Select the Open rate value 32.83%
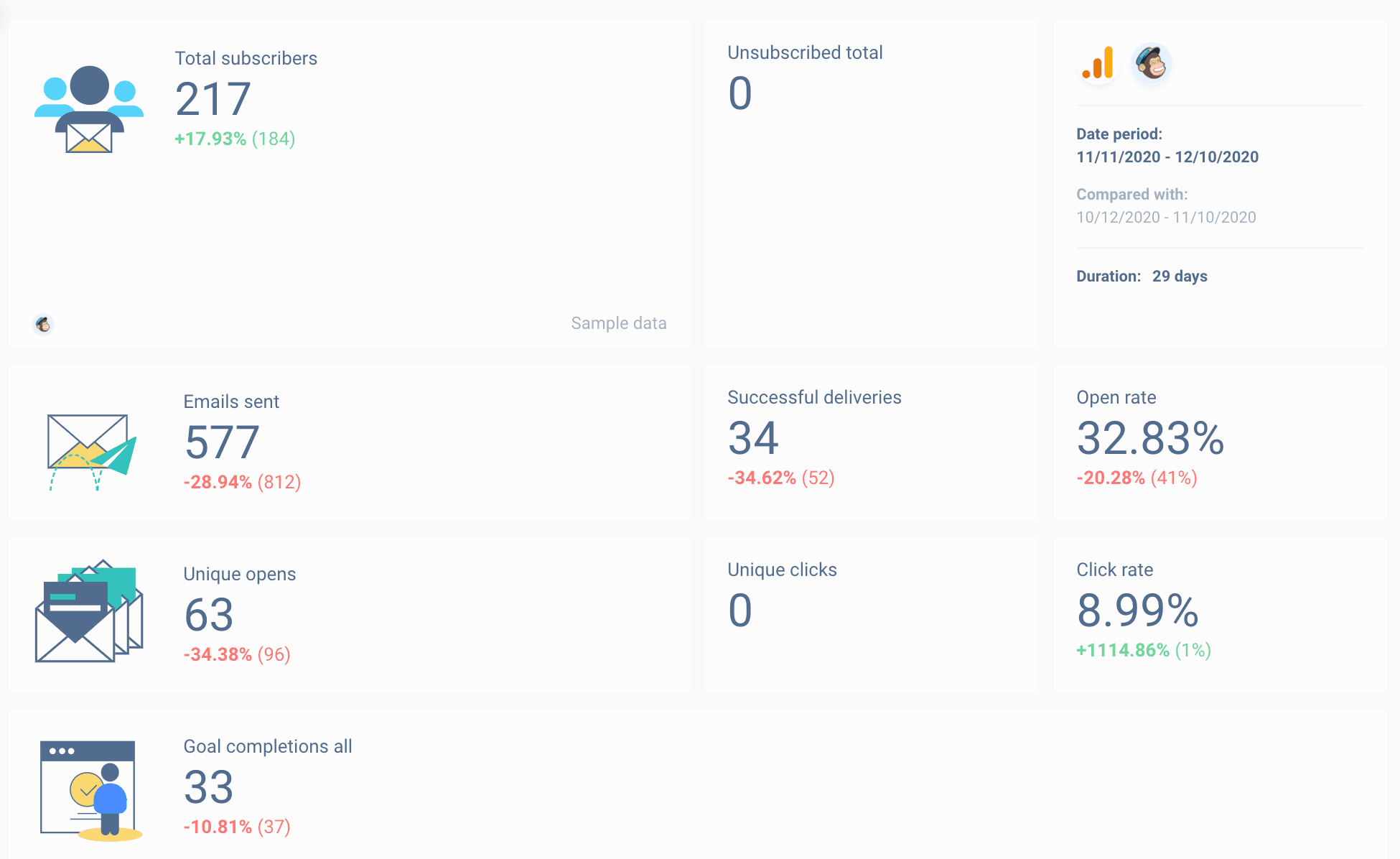Image resolution: width=1400 pixels, height=859 pixels. pos(1149,441)
